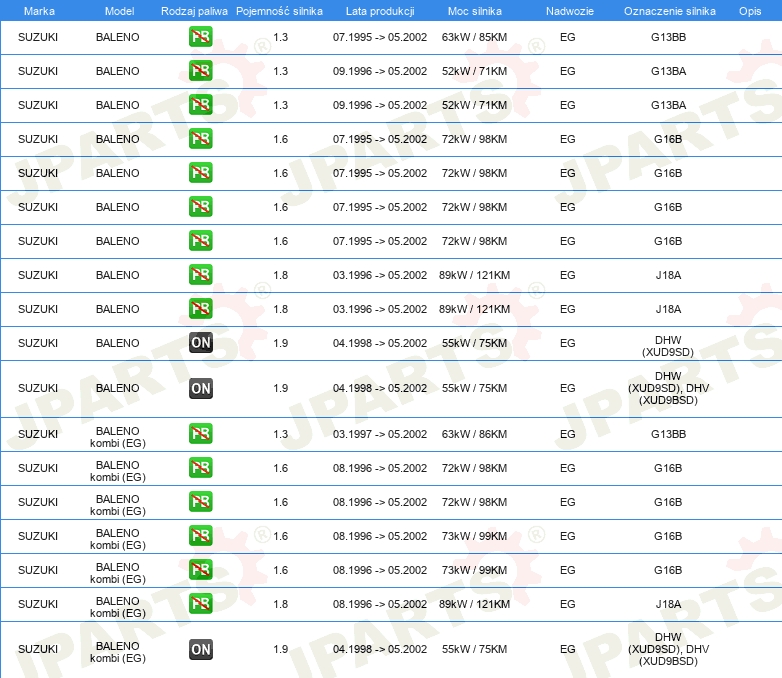The height and width of the screenshot is (678, 782).
Task: Click petrol fuel icon in 63kW / 86KM row
Action: (x=200, y=434)
